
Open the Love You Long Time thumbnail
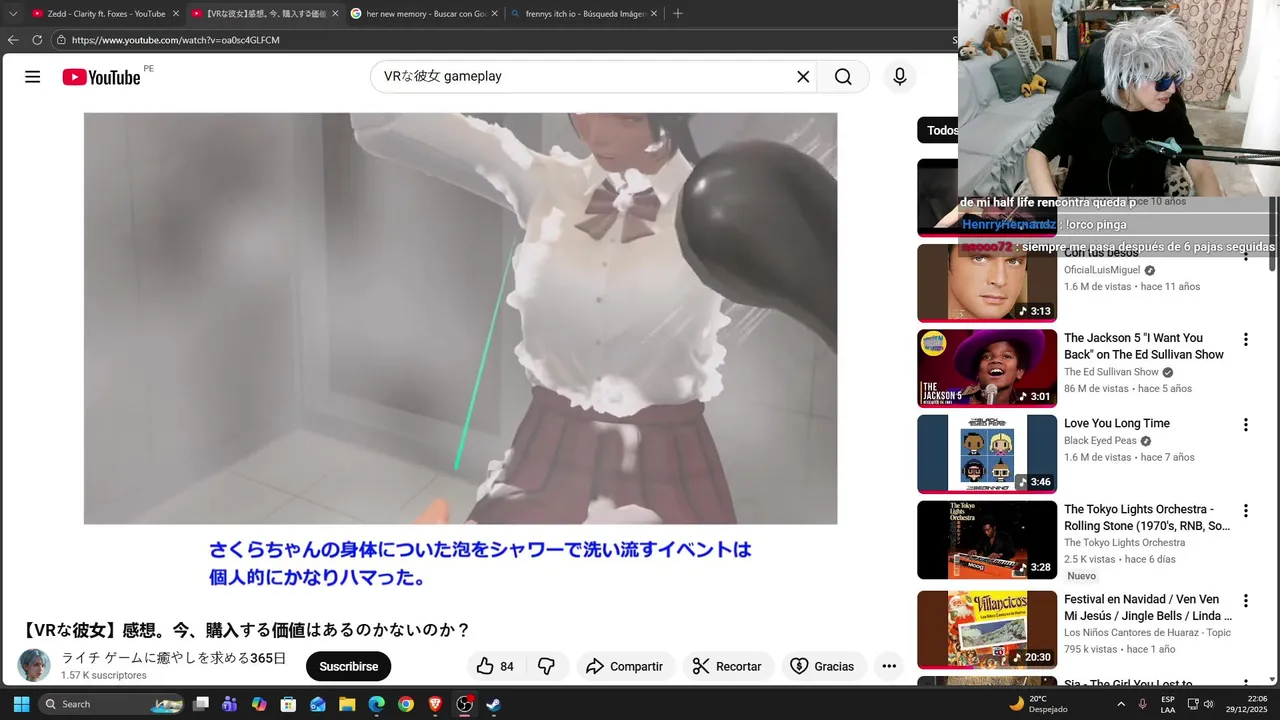987,454
